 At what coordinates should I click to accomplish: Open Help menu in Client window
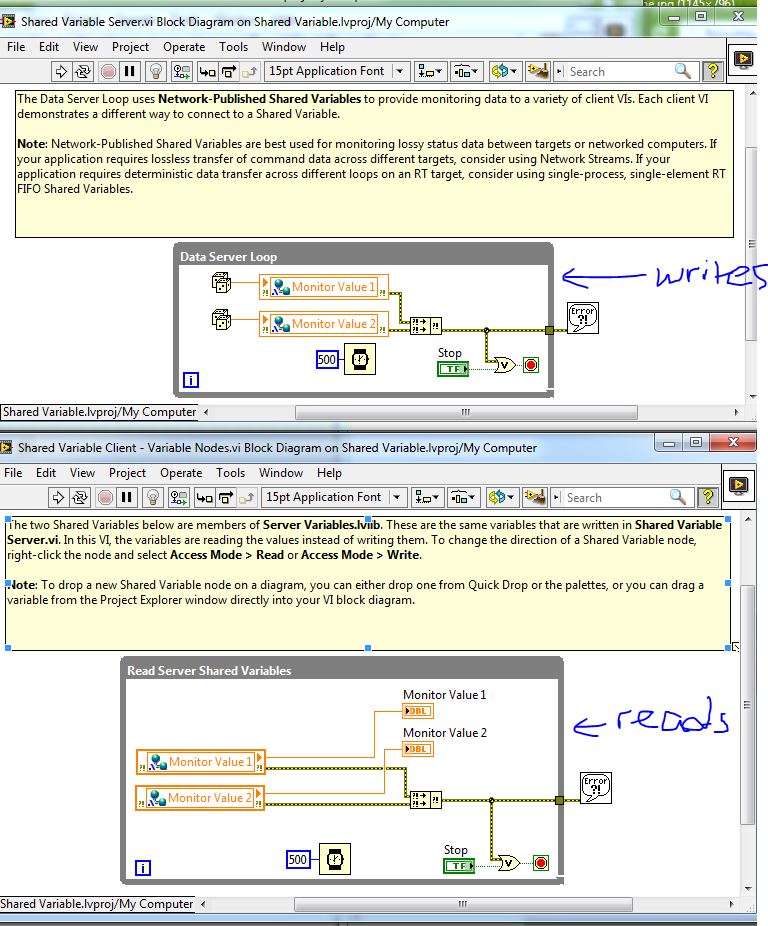(329, 473)
